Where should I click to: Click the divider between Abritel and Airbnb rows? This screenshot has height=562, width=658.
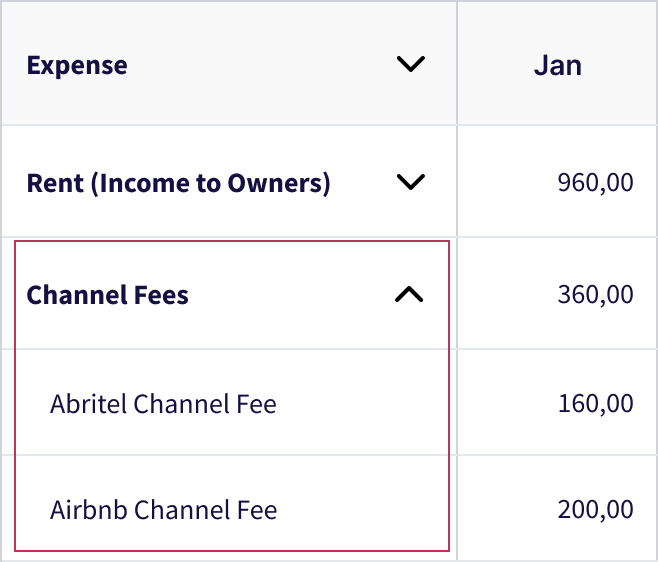[230, 455]
